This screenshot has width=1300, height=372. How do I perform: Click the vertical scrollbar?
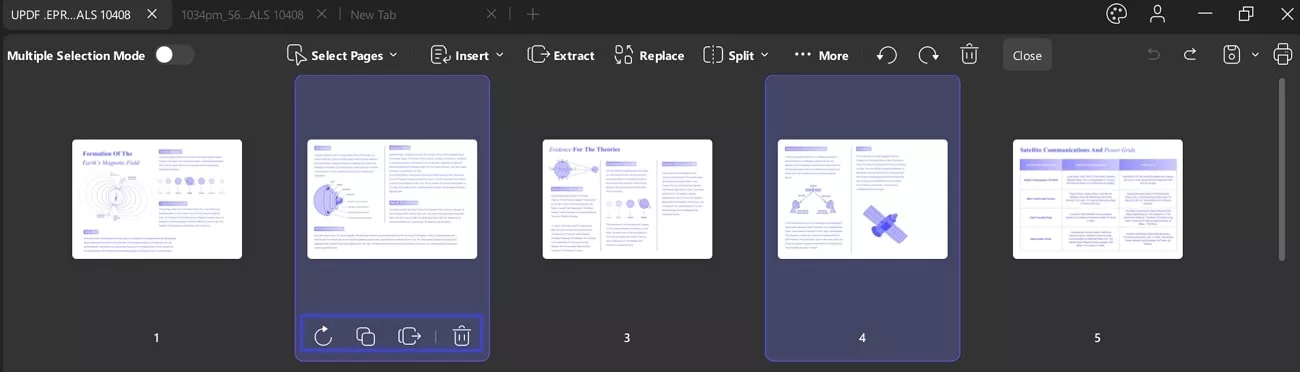(1282, 170)
